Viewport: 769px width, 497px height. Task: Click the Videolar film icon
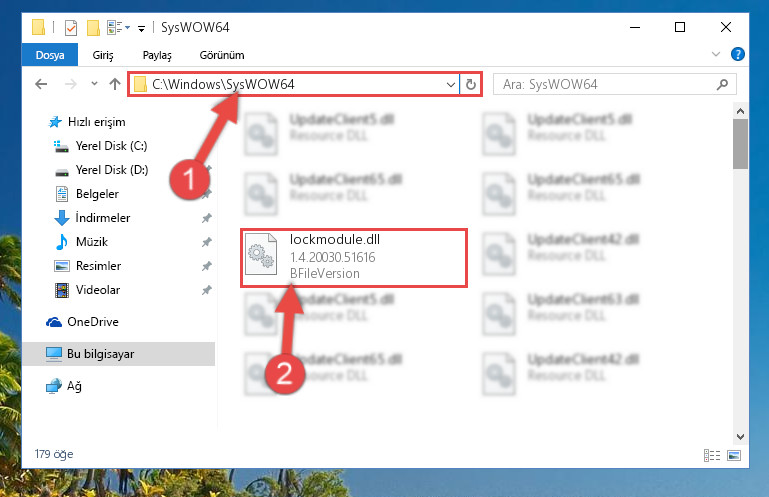click(62, 290)
